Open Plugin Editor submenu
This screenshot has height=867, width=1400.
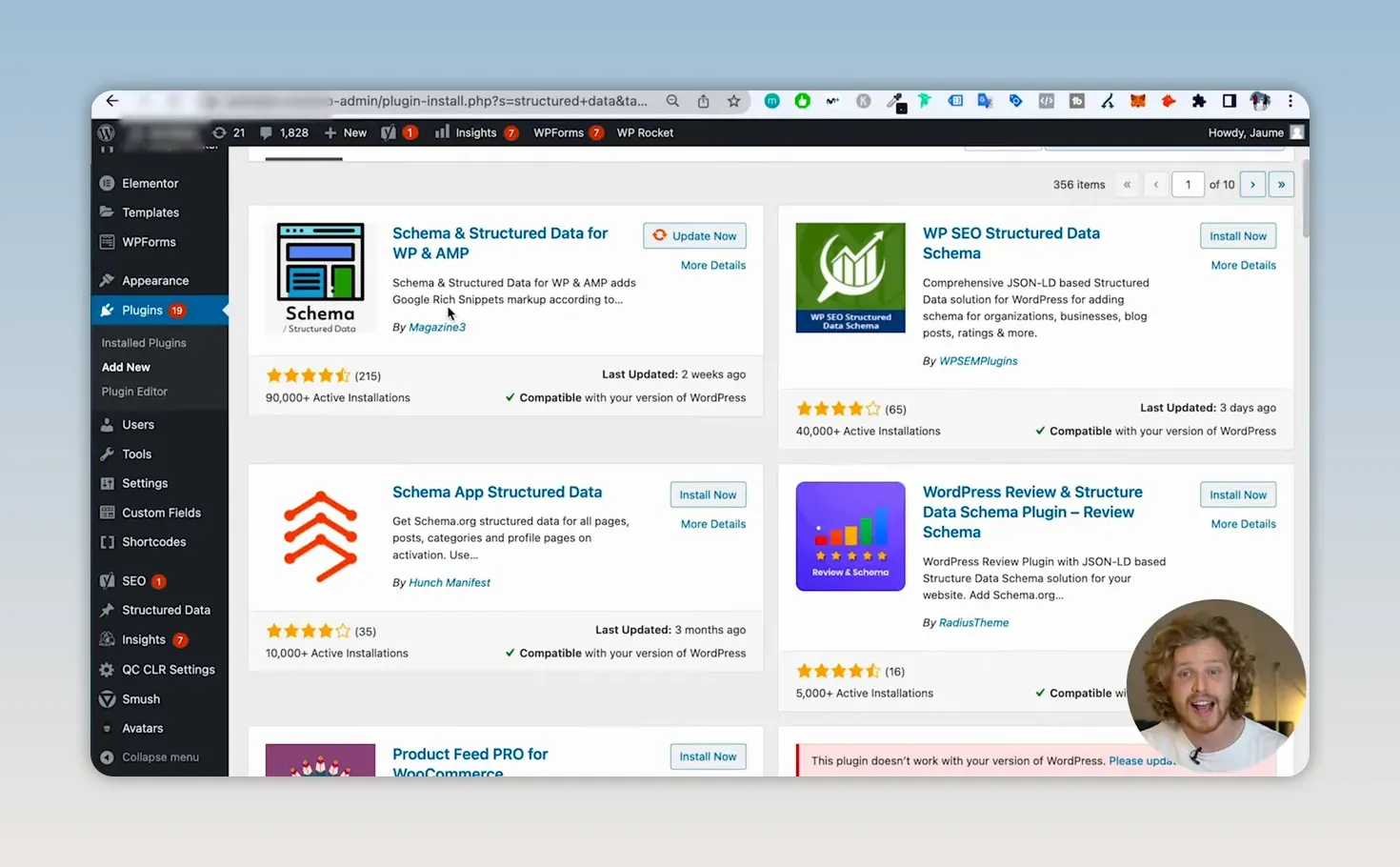[x=134, y=392]
